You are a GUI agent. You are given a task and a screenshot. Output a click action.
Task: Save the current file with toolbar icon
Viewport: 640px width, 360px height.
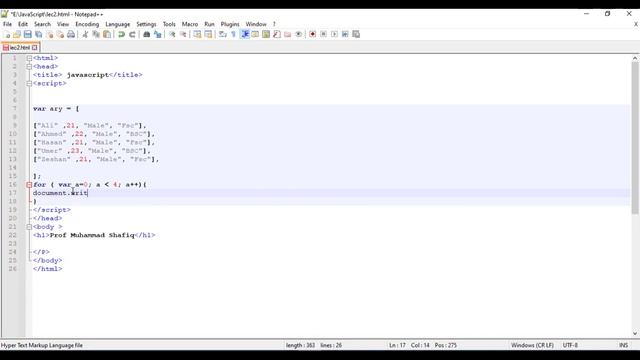pos(27,34)
